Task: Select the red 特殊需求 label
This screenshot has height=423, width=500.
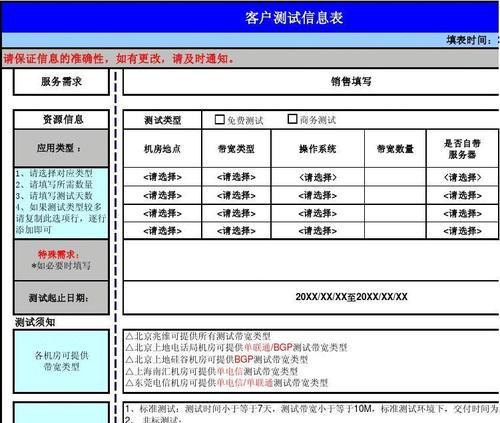Action: [59, 255]
